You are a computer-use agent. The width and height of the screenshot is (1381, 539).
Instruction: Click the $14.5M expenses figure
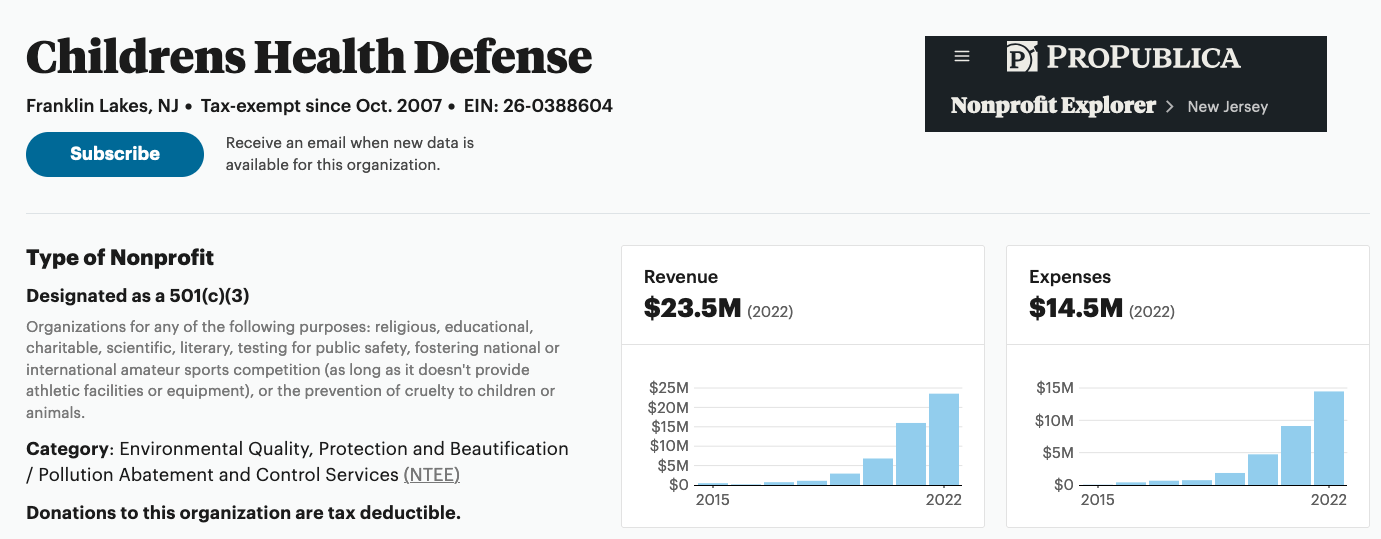coord(1076,308)
